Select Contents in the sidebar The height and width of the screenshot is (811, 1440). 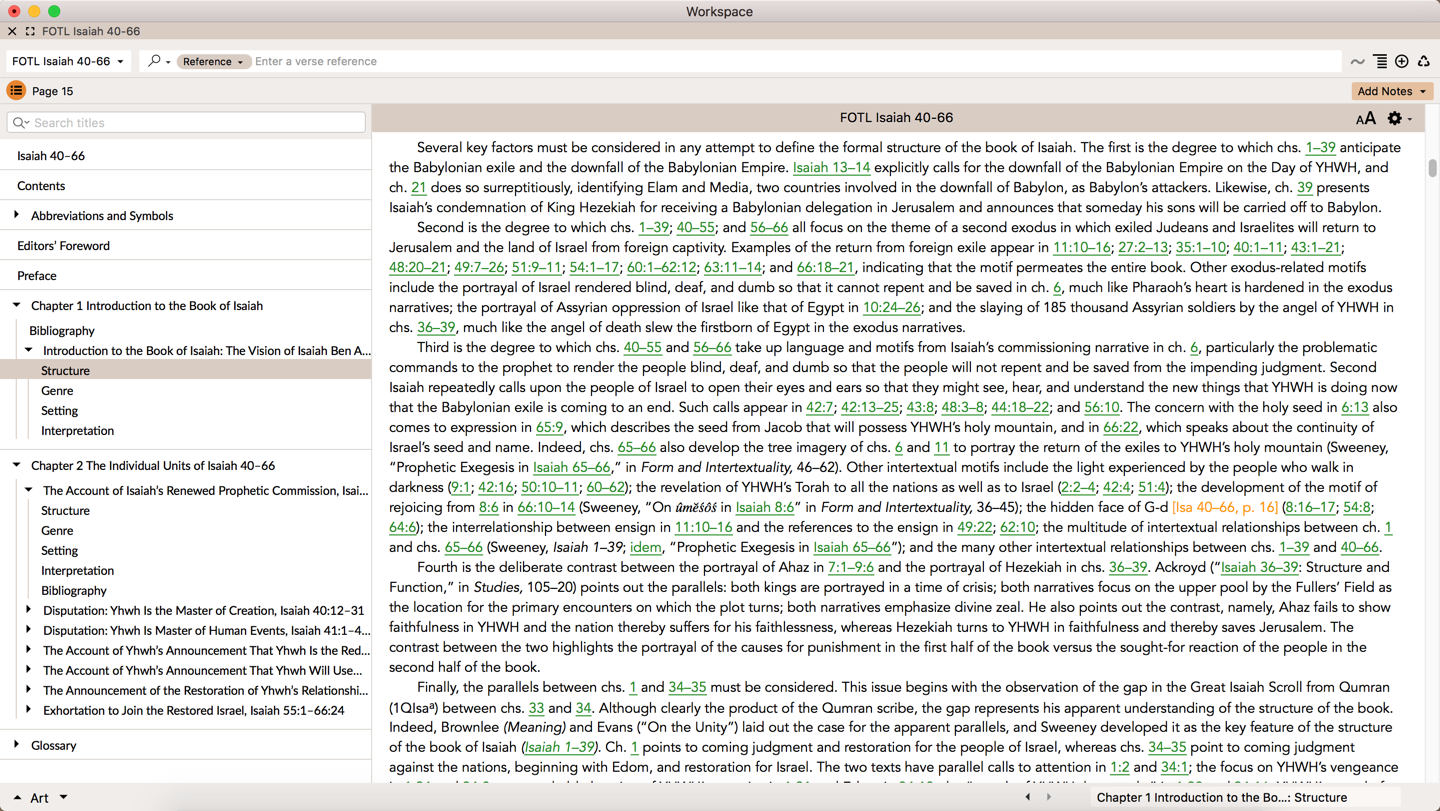[x=41, y=186]
